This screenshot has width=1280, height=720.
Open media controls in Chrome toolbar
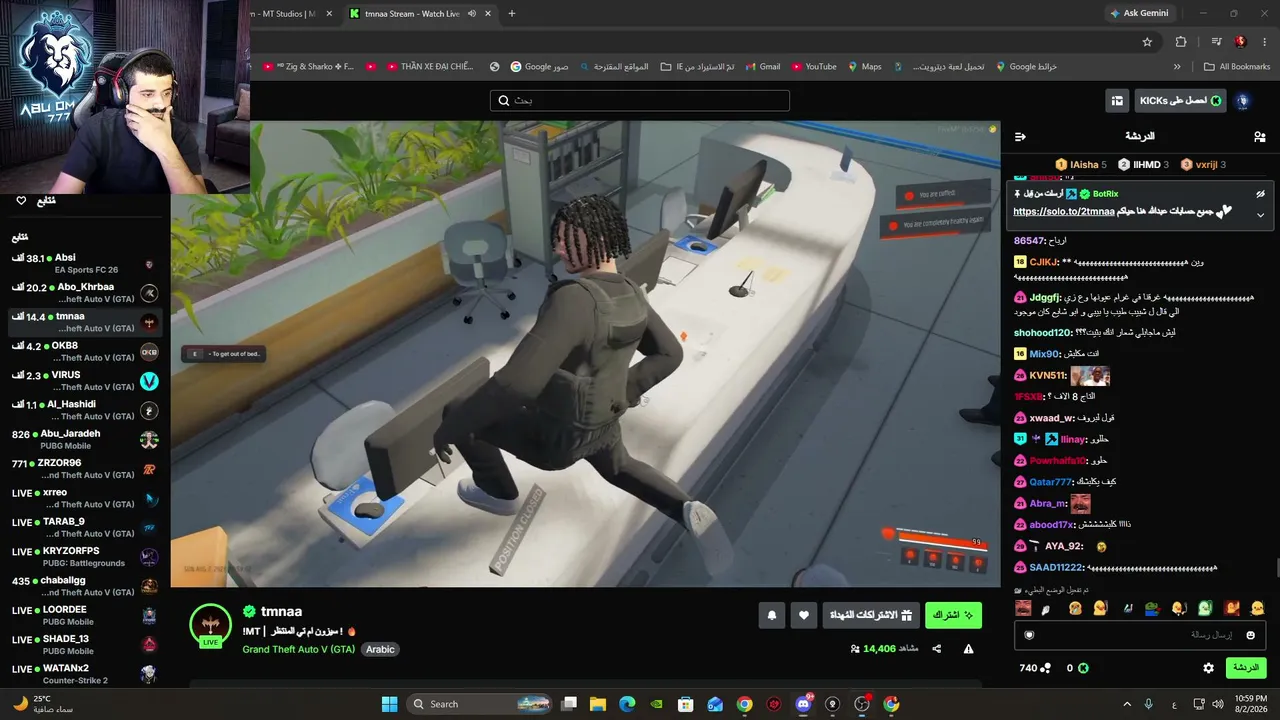(x=1216, y=42)
